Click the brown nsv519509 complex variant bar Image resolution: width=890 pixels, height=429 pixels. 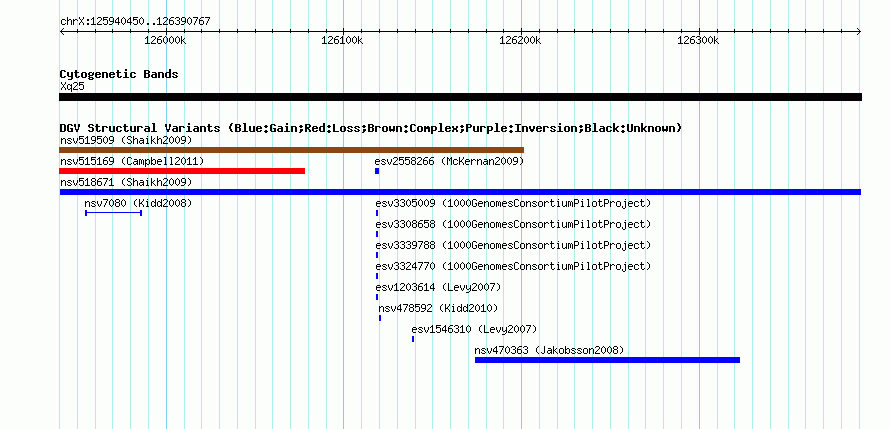291,150
